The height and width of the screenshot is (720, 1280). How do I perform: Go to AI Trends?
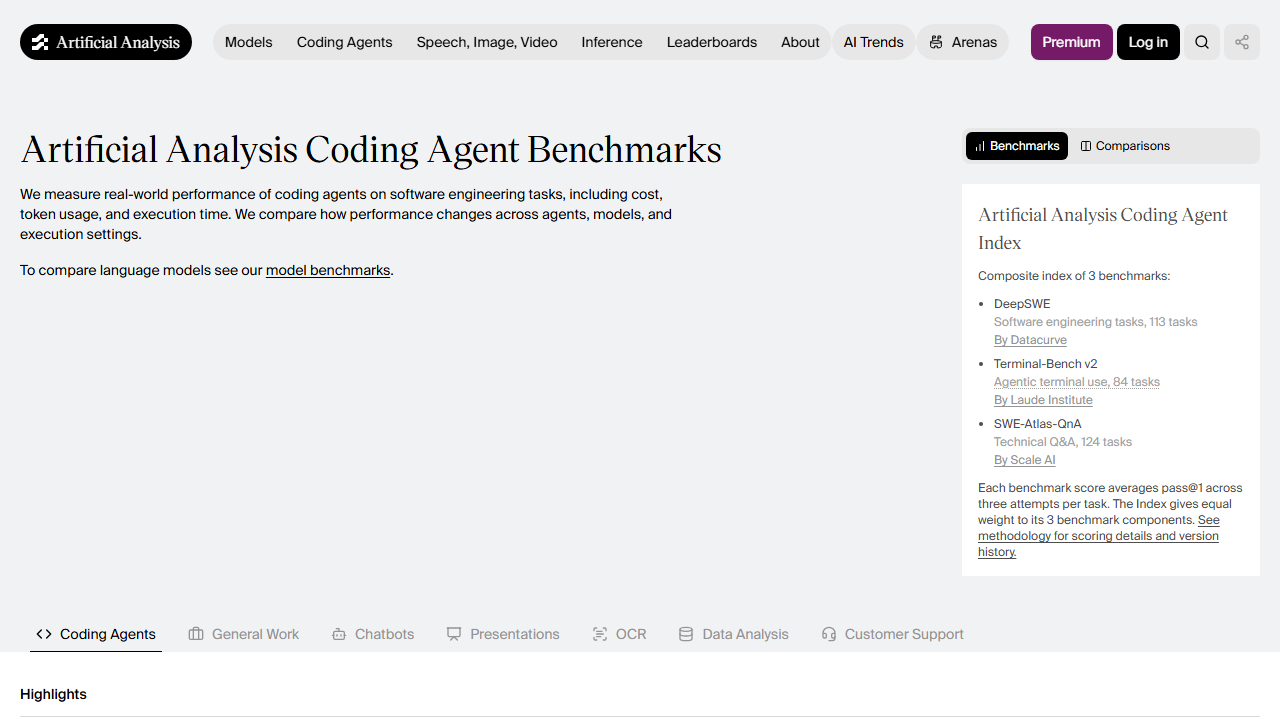click(x=874, y=42)
